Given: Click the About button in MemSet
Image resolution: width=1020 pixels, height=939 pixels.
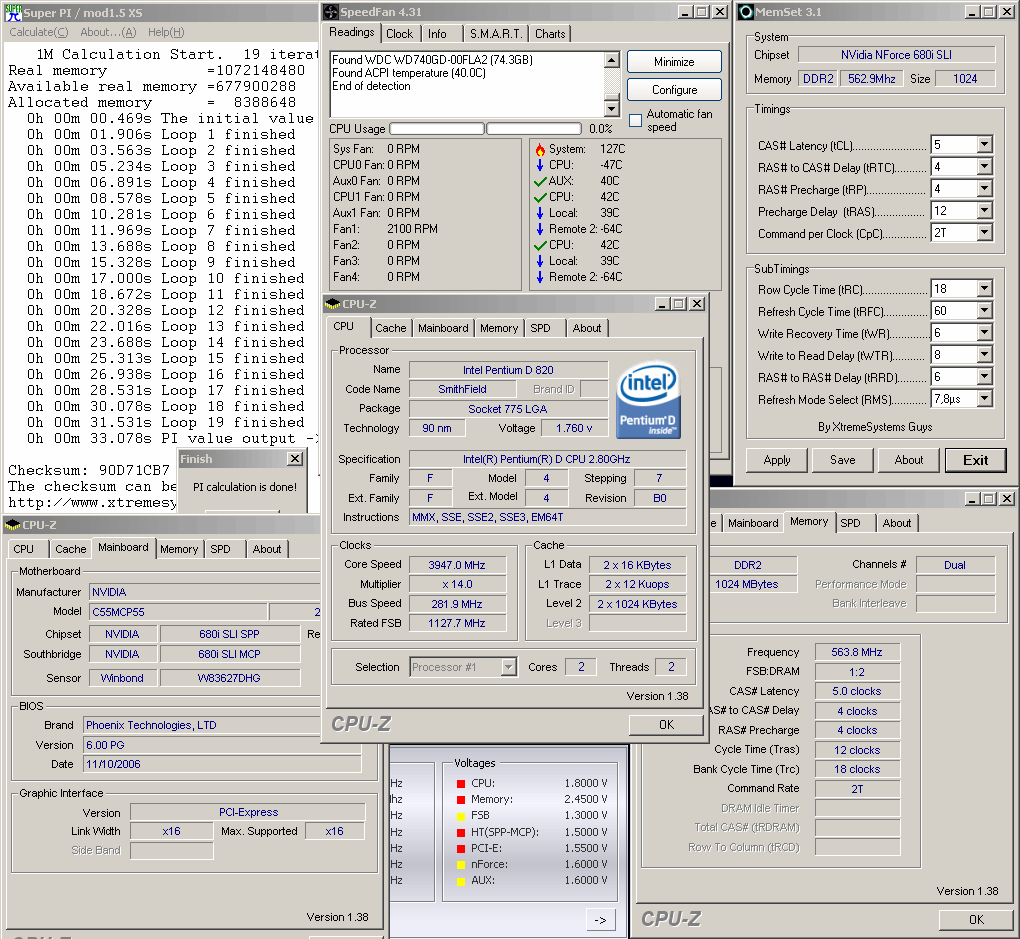Looking at the screenshot, I should 909,460.
